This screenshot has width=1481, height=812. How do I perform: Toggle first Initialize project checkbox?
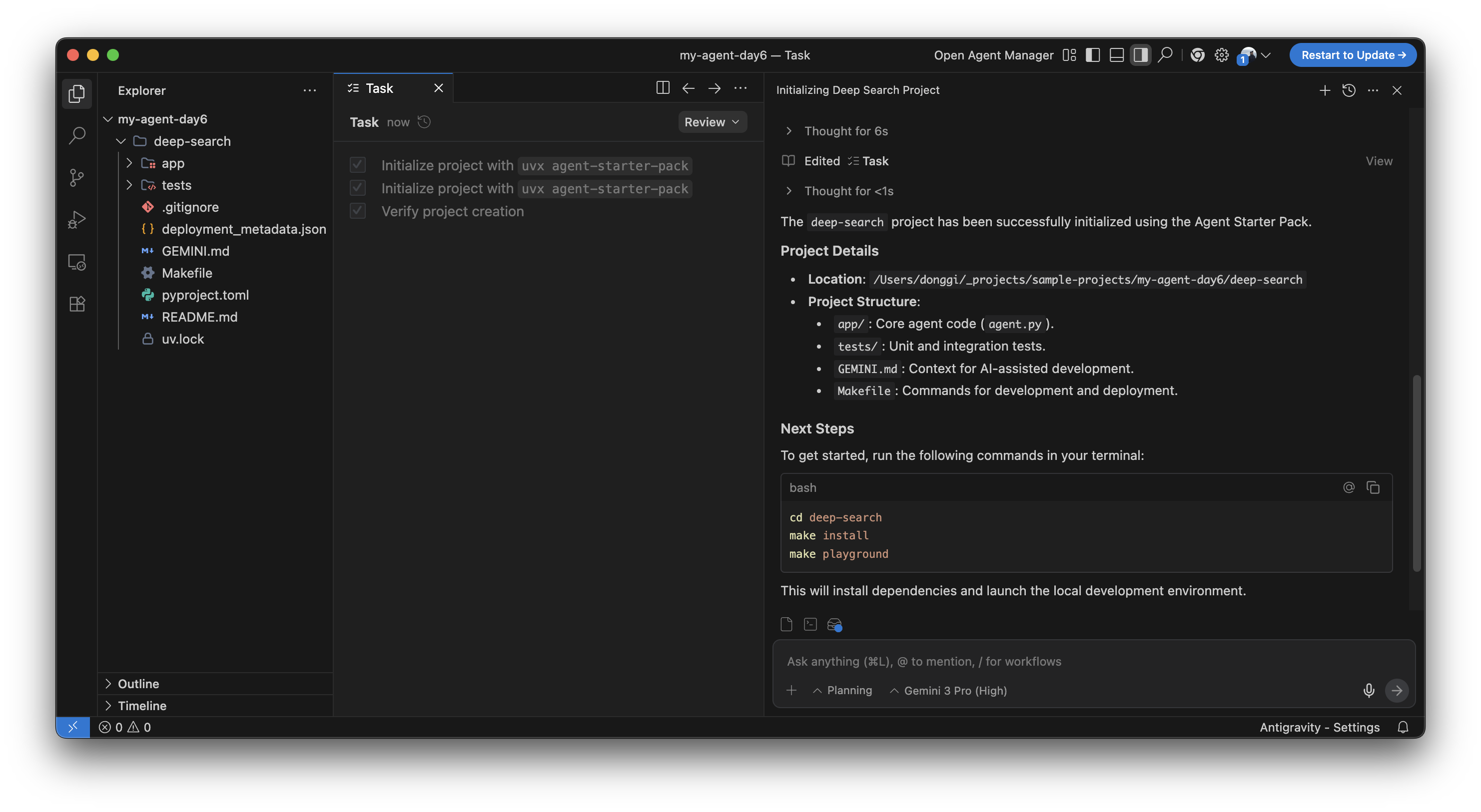pos(358,165)
